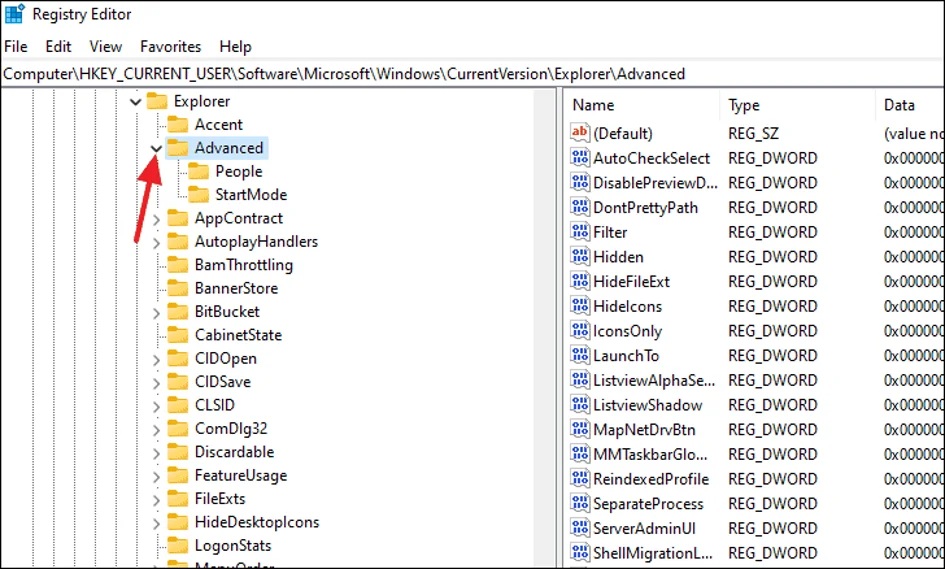Expand the ComDlg32 key

coord(156,430)
